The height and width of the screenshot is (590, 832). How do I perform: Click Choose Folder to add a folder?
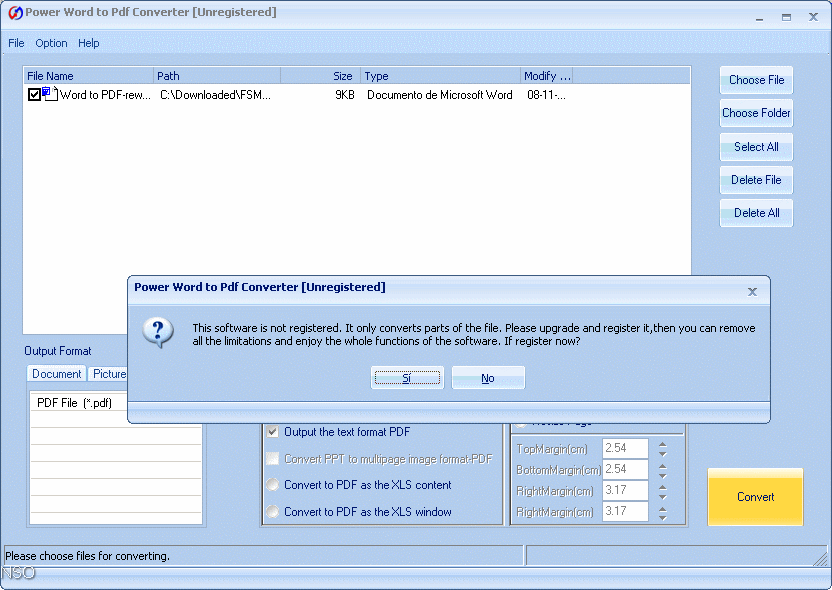tap(755, 113)
